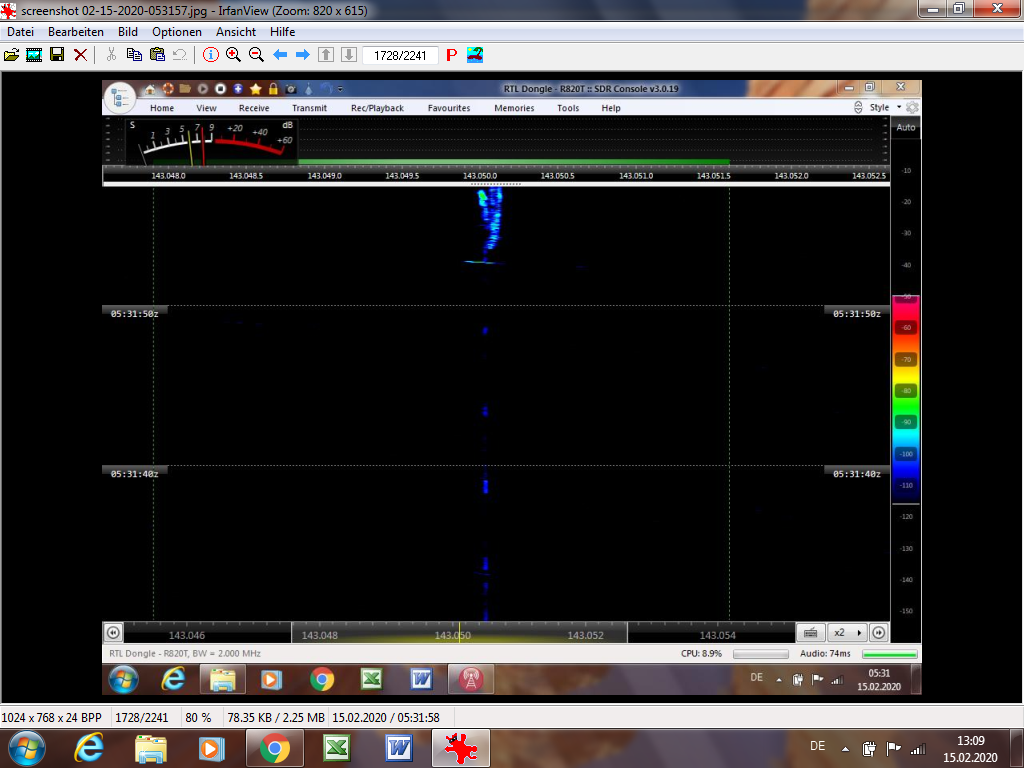Zoom out with the minus magnifier
Image resolution: width=1024 pixels, height=768 pixels.
point(256,55)
